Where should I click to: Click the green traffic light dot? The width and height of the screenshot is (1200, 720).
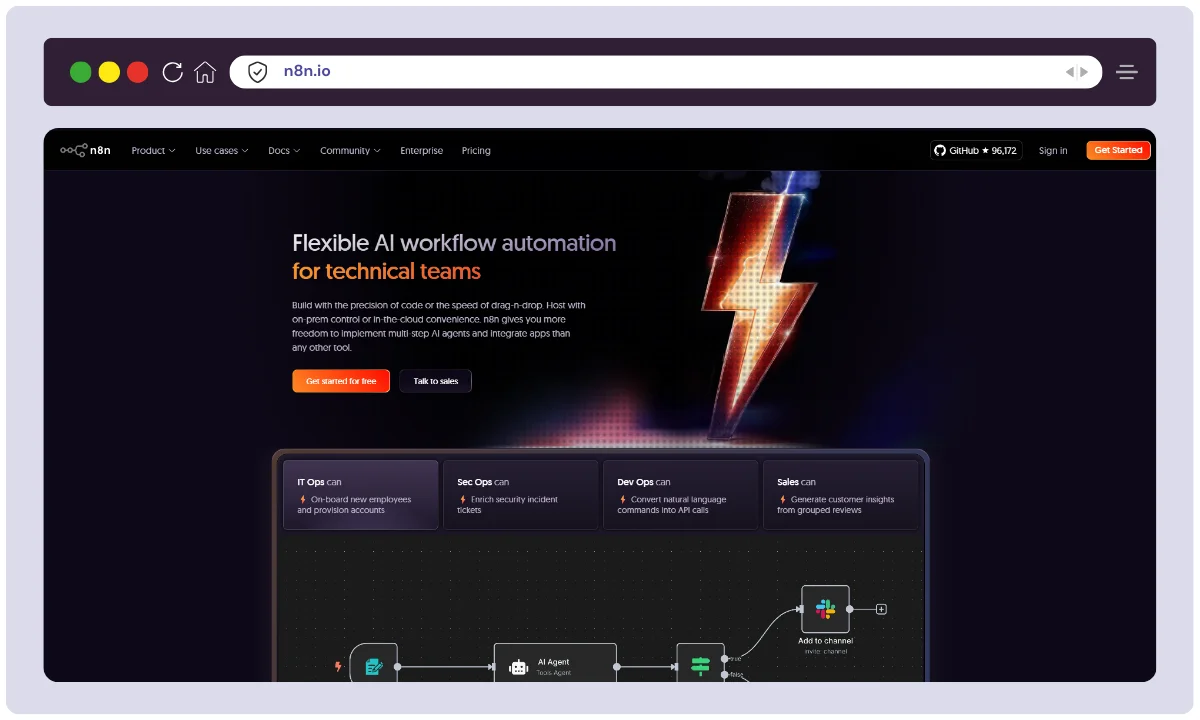(81, 71)
